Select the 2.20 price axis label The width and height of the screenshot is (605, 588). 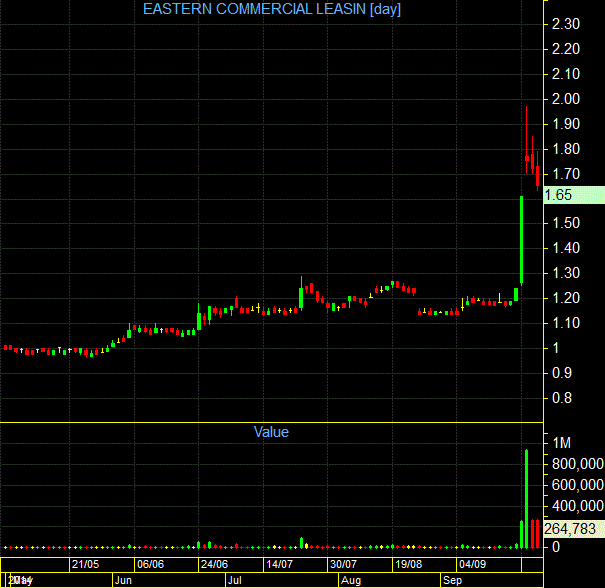566,49
